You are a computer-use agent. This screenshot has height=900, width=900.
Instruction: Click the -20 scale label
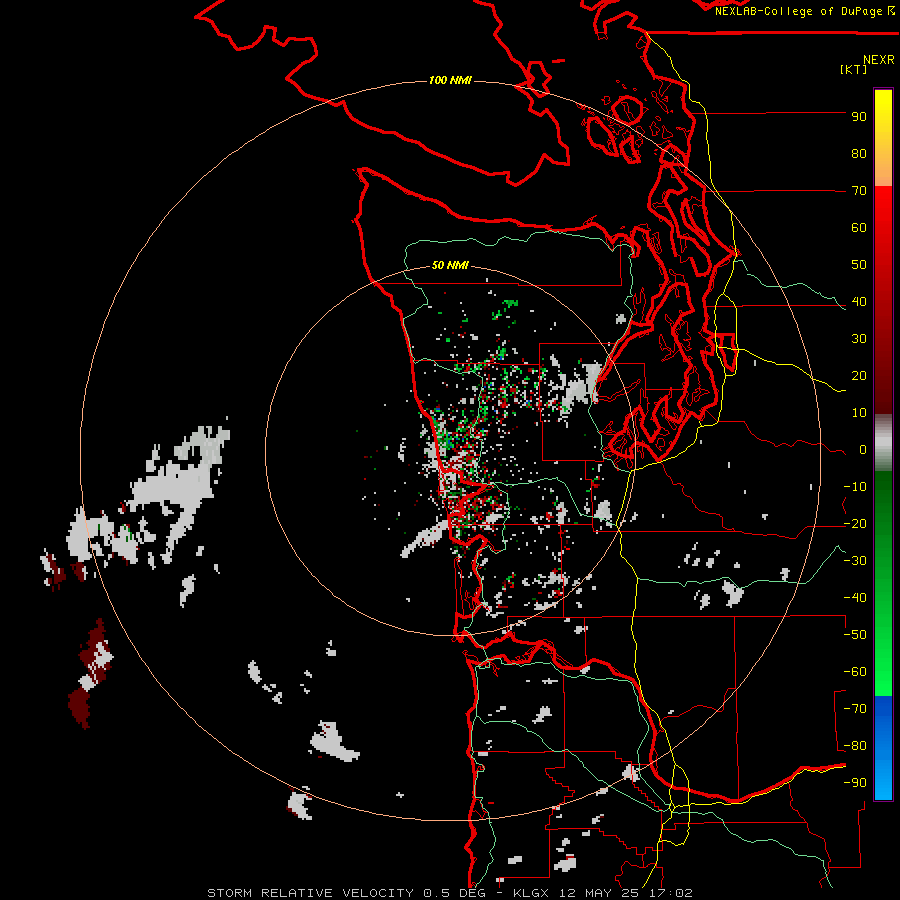(x=855, y=523)
